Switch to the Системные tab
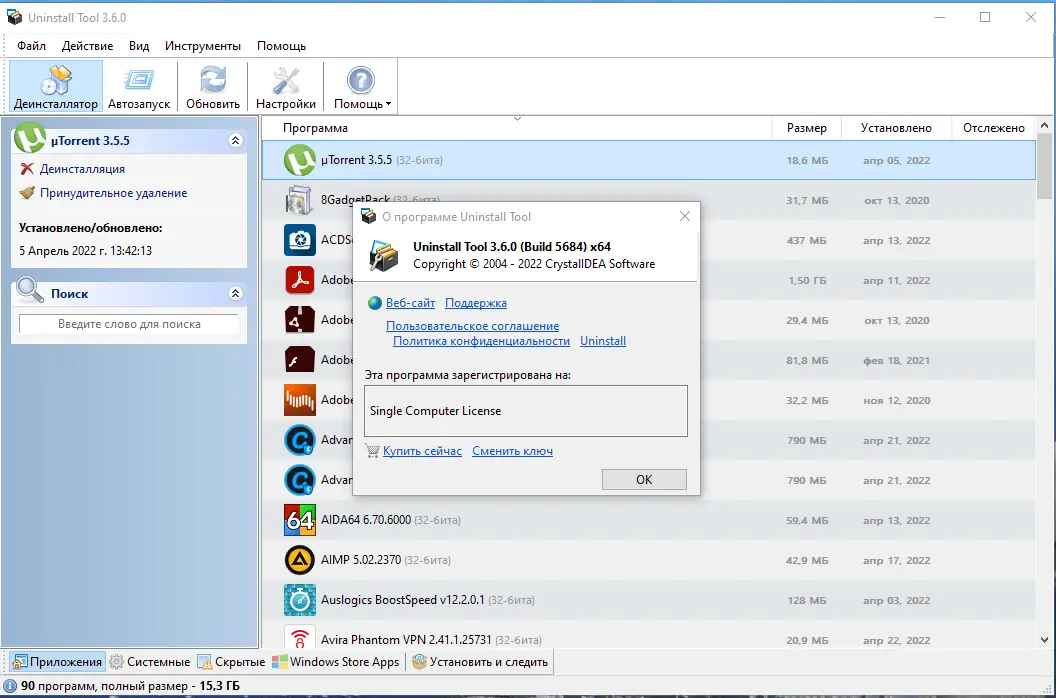The image size is (1056, 698). (150, 662)
